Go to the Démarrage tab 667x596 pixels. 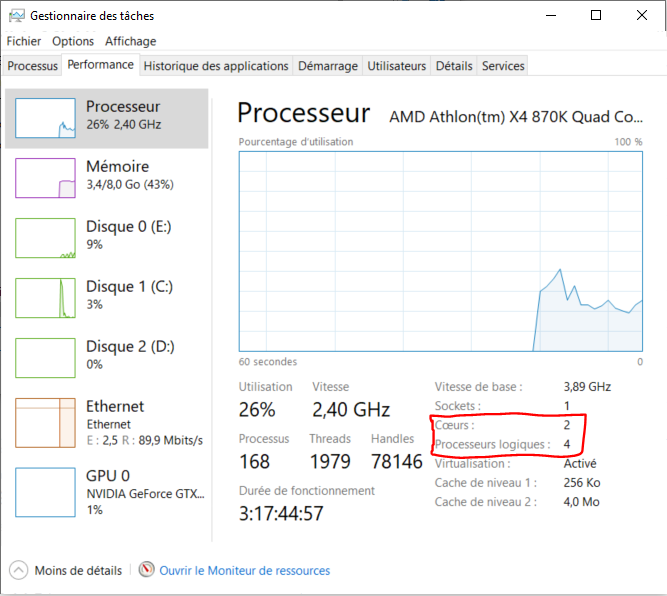(328, 66)
